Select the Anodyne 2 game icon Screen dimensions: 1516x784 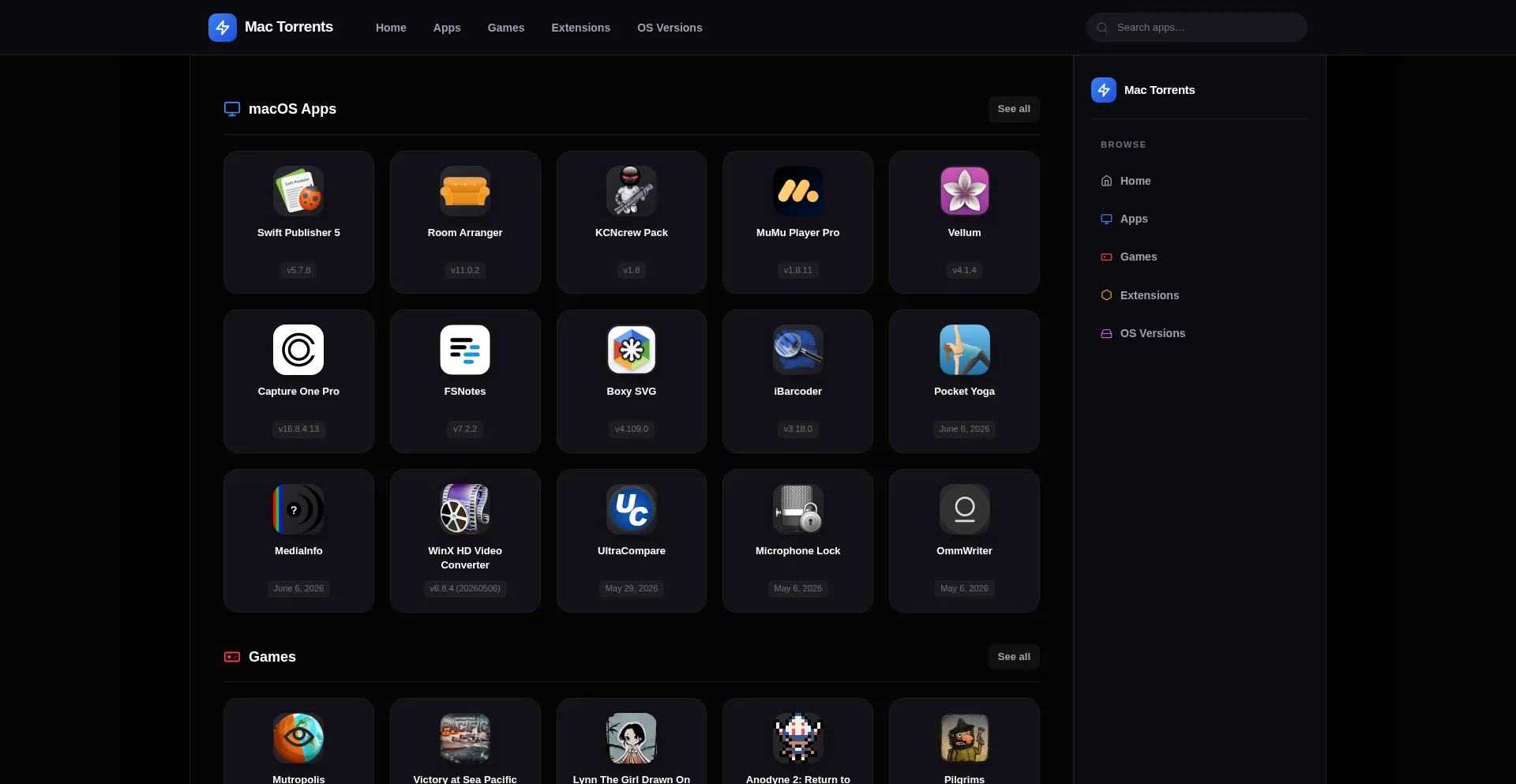tap(798, 738)
